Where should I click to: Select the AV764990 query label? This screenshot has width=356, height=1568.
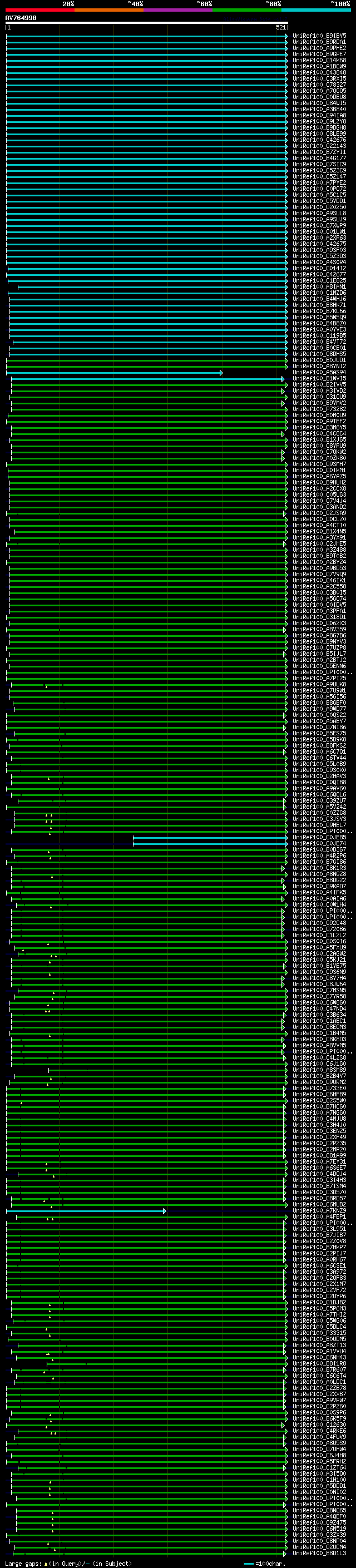tap(21, 18)
